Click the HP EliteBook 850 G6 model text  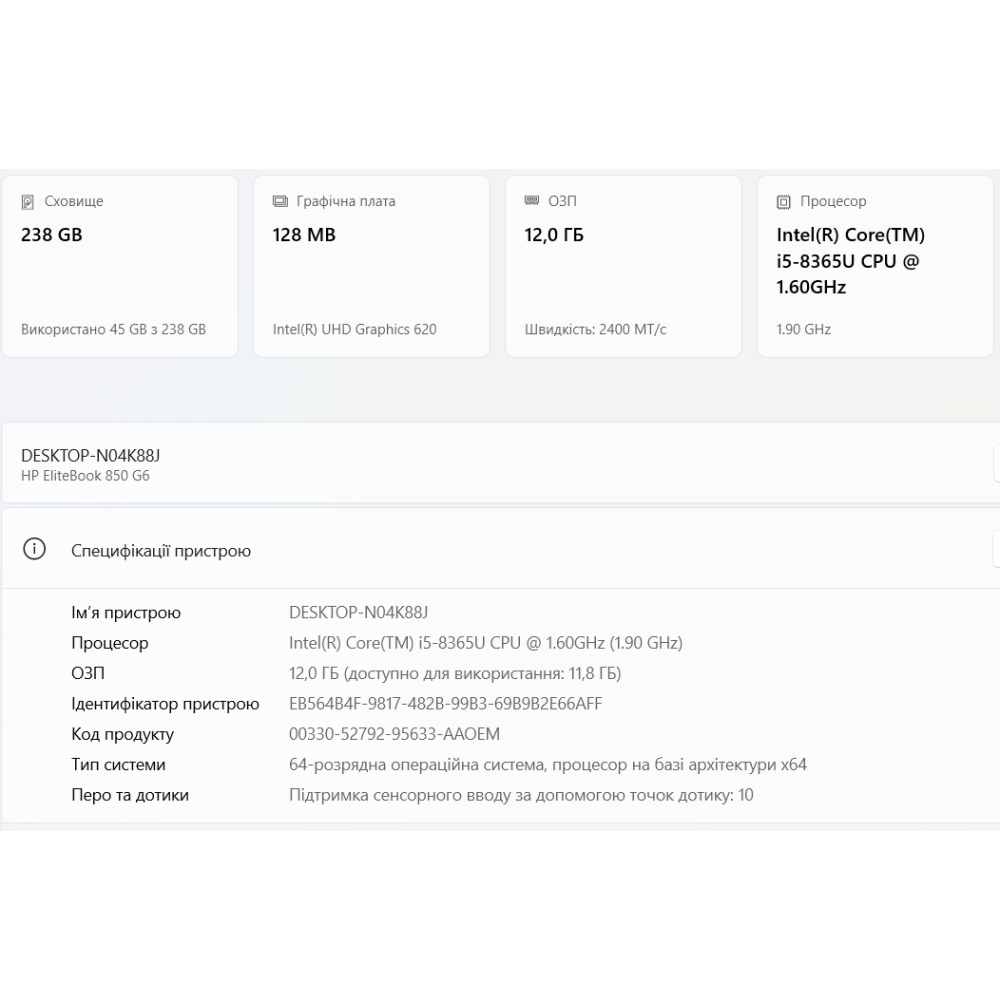85,476
